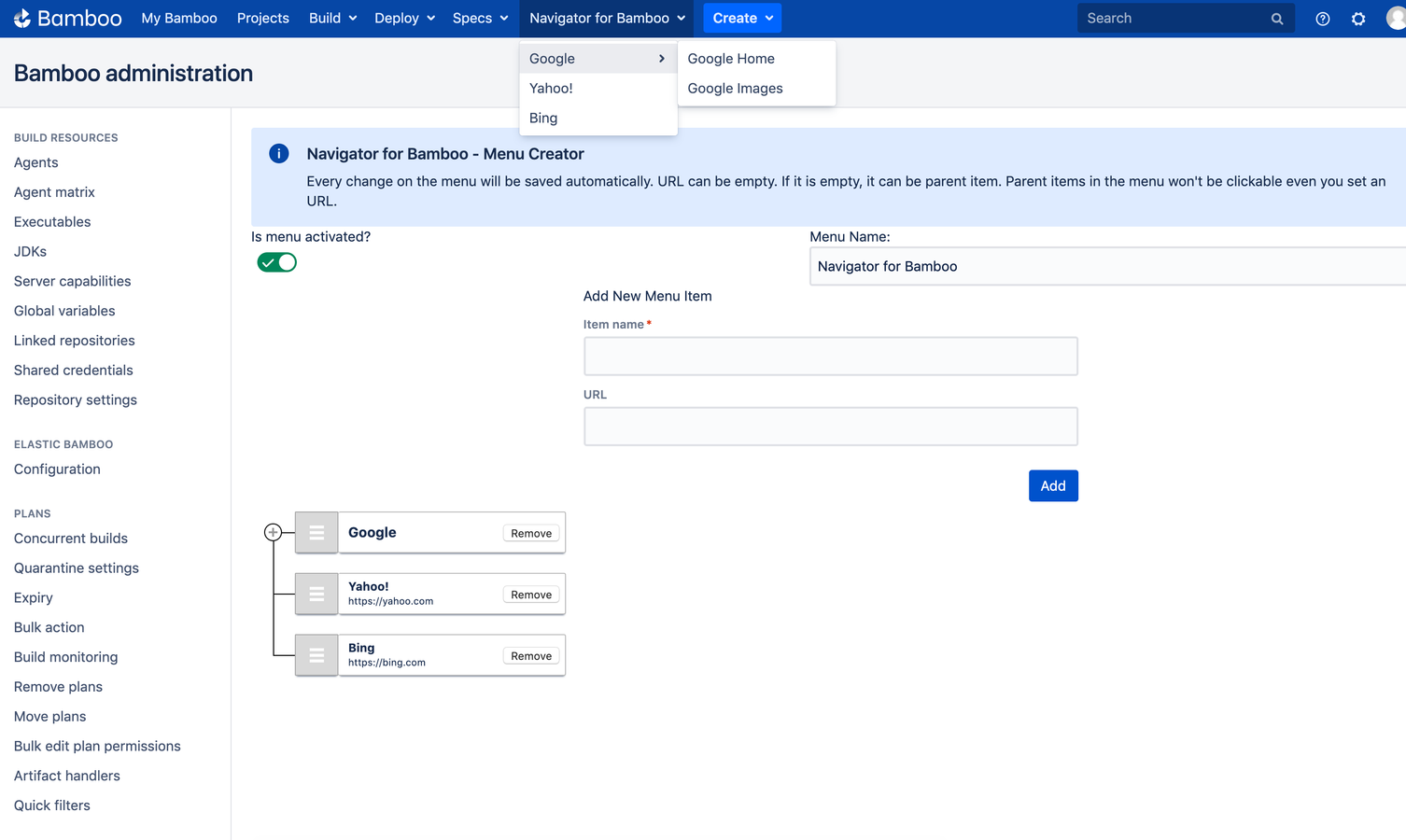The image size is (1406, 840).
Task: Open Concurrent builds link
Action: (x=71, y=539)
